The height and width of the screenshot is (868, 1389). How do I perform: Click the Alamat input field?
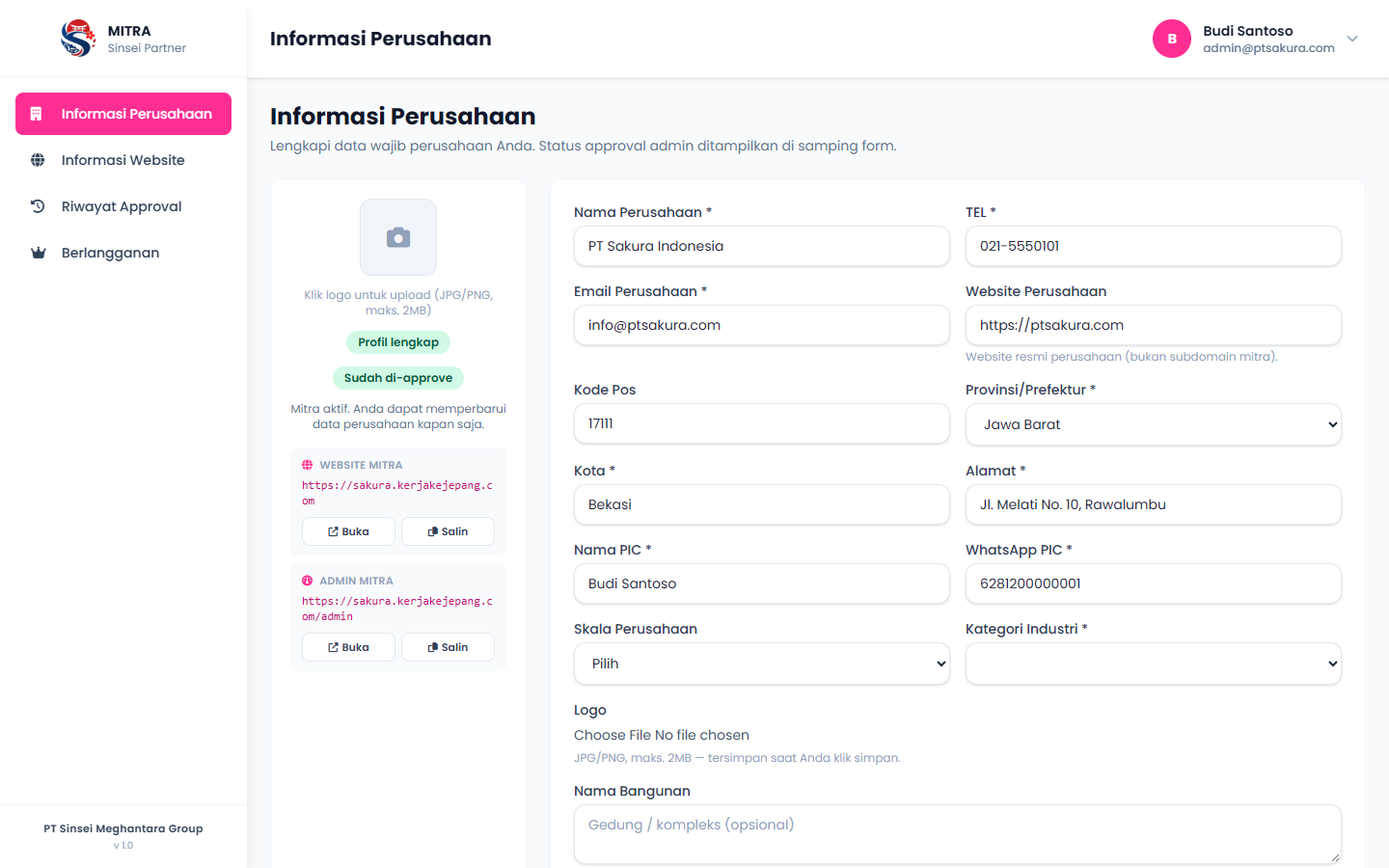click(1153, 504)
